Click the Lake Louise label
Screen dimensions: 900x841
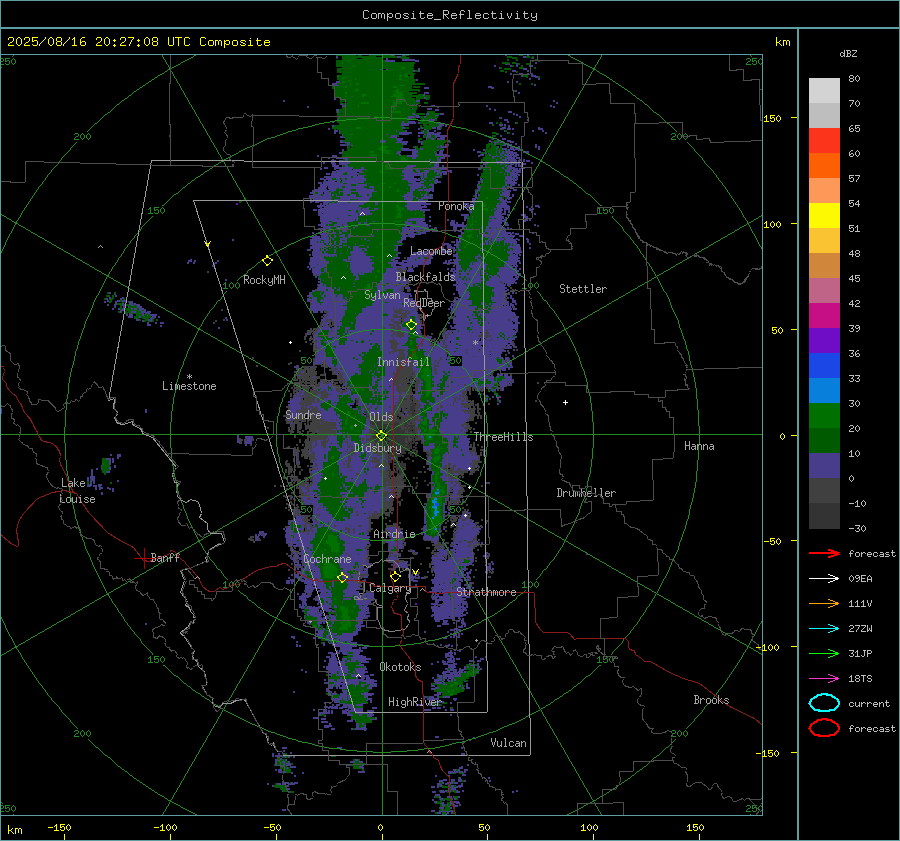(78, 491)
